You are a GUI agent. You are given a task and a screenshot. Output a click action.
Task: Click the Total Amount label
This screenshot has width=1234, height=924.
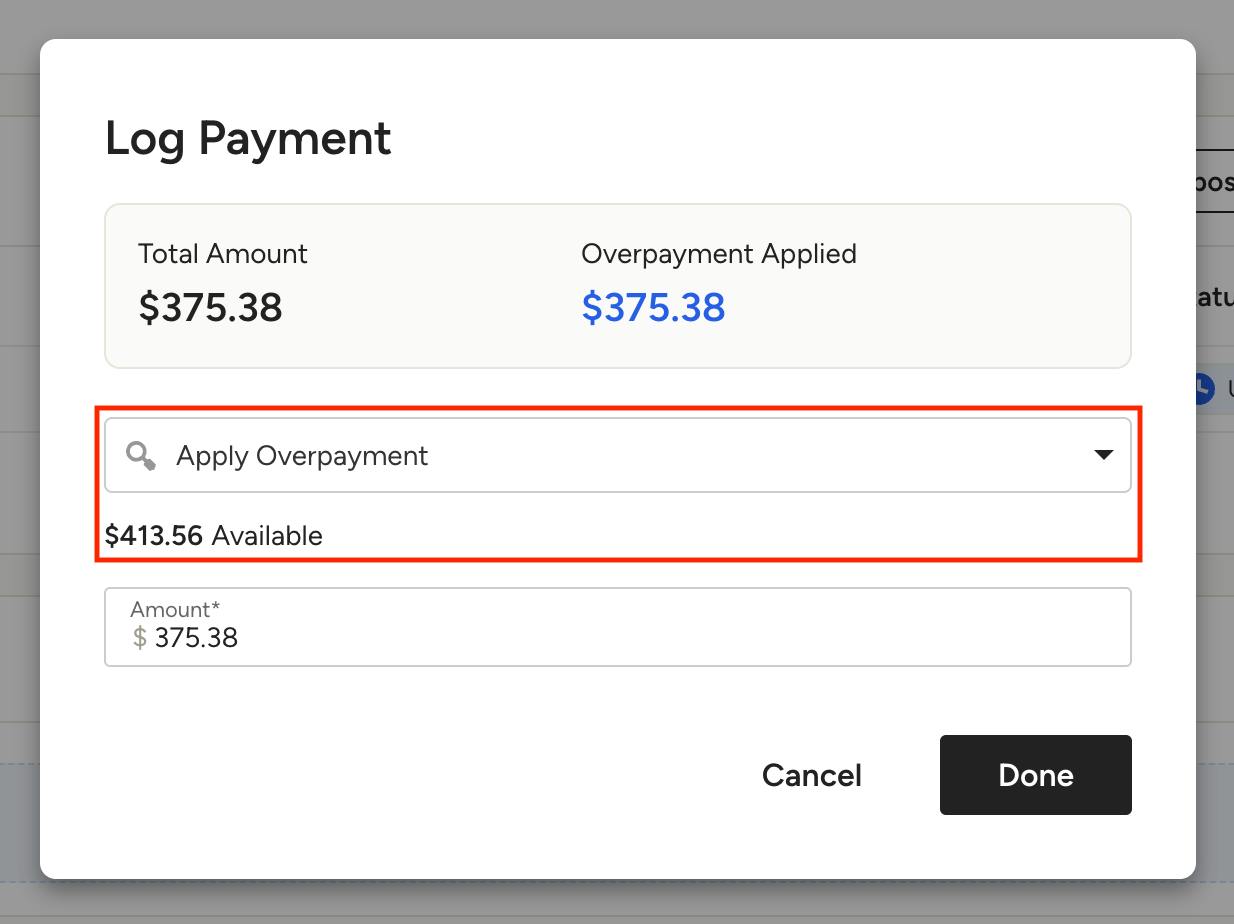click(223, 254)
